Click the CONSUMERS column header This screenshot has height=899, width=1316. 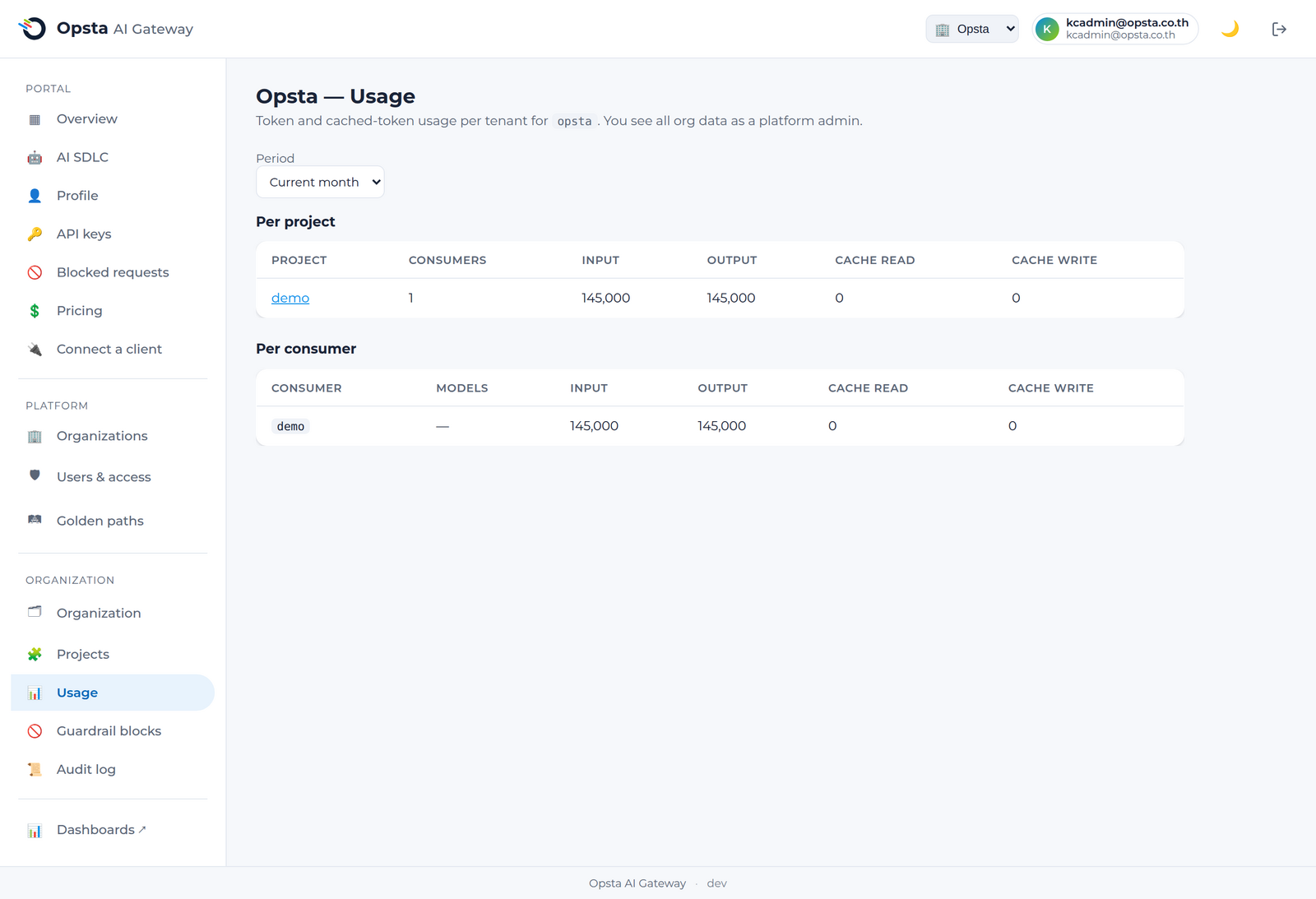(x=447, y=260)
